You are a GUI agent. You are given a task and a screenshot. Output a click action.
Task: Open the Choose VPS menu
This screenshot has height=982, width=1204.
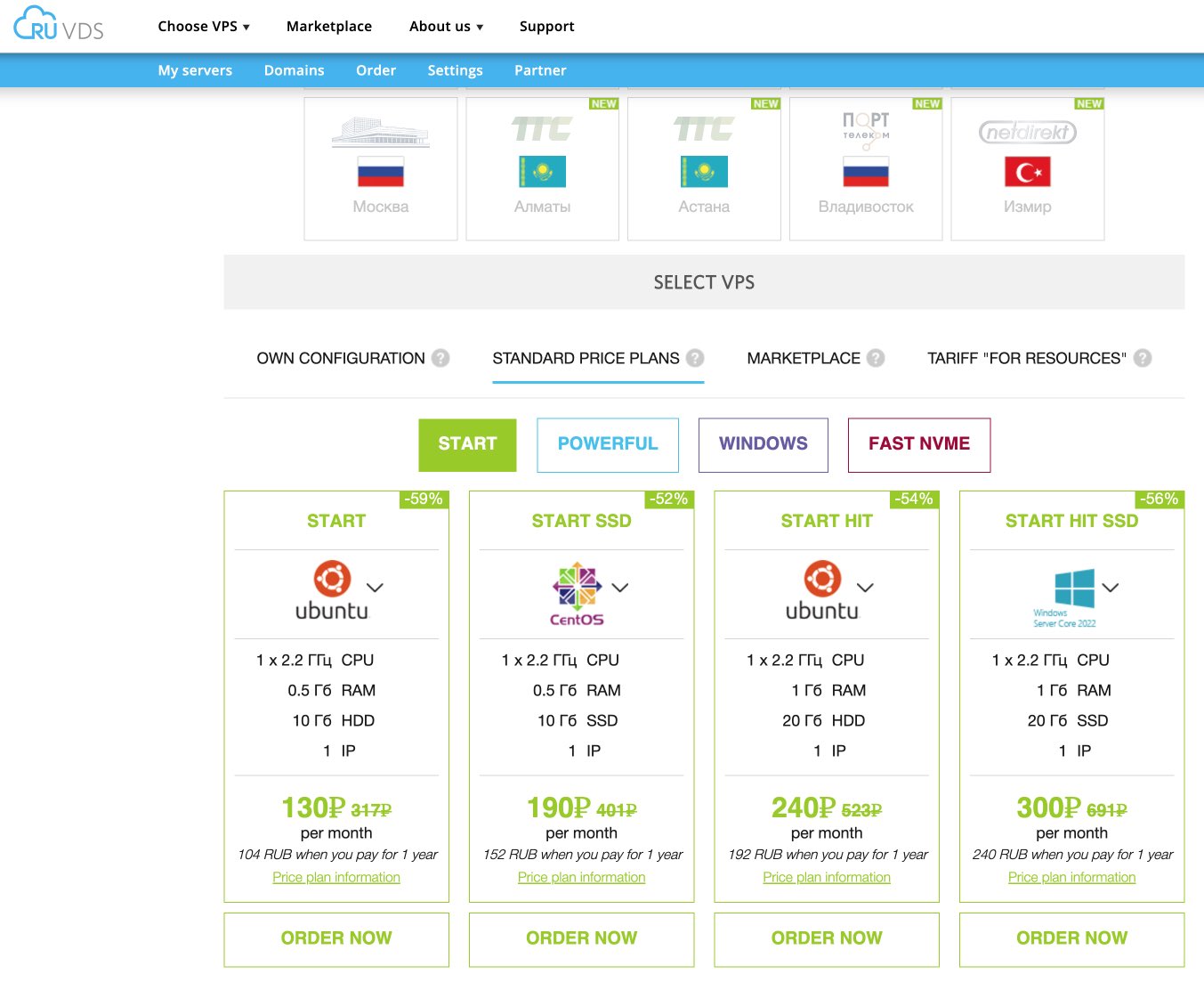click(203, 27)
